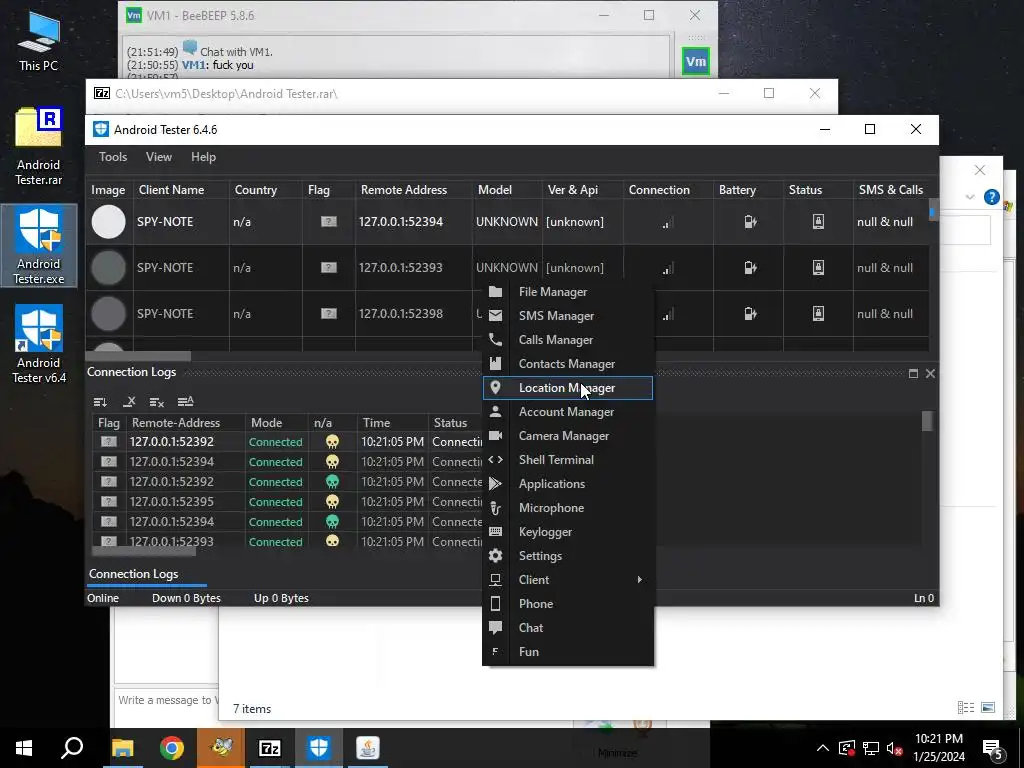Click the folder icon beside File Manager

point(496,292)
